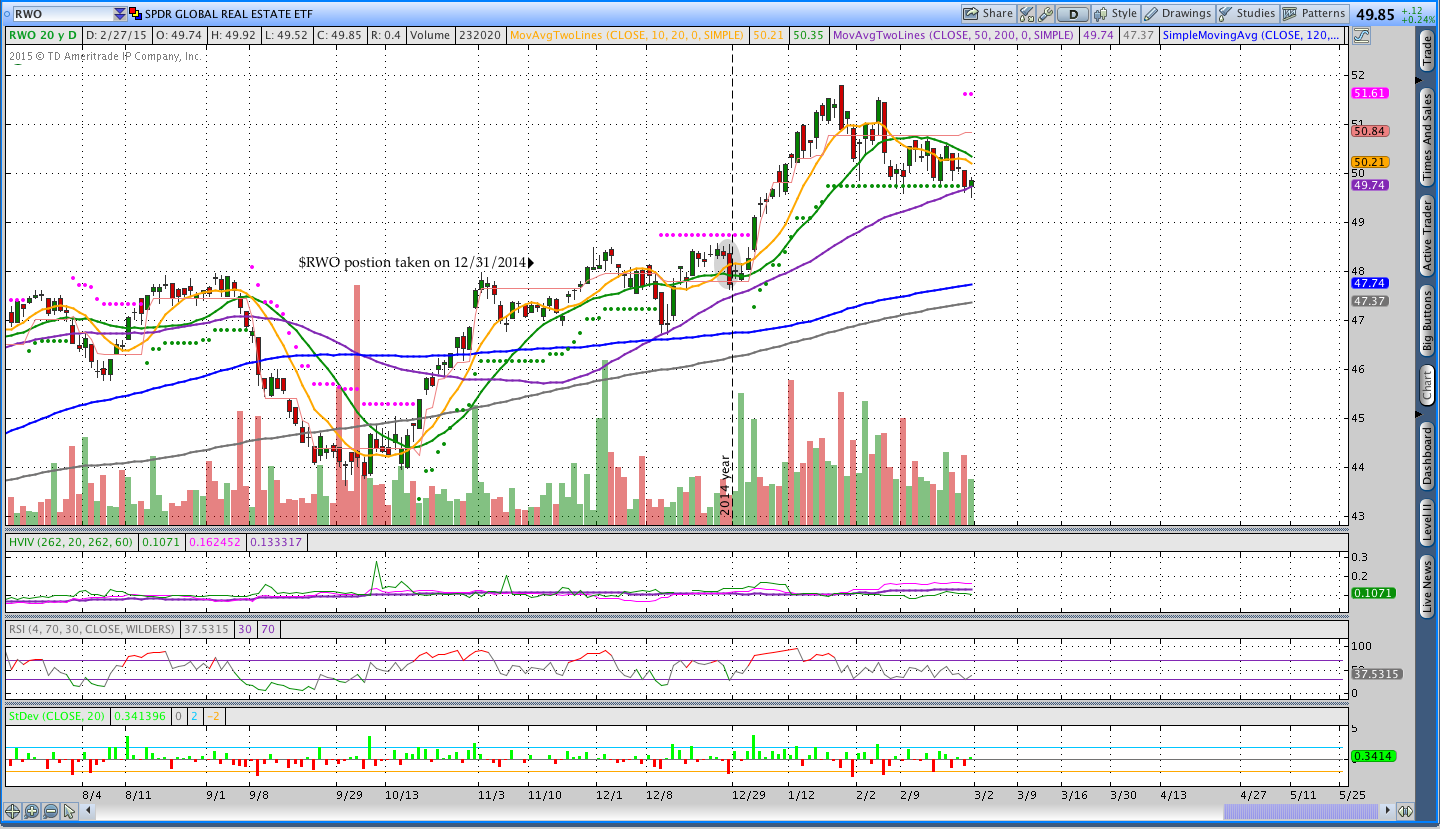Click the magenta 51.61 price bubble

click(x=1369, y=93)
